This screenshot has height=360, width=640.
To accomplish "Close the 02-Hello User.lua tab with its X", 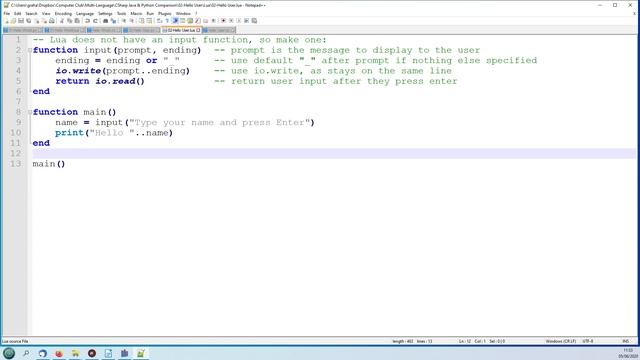I will pyautogui.click(x=198, y=30).
